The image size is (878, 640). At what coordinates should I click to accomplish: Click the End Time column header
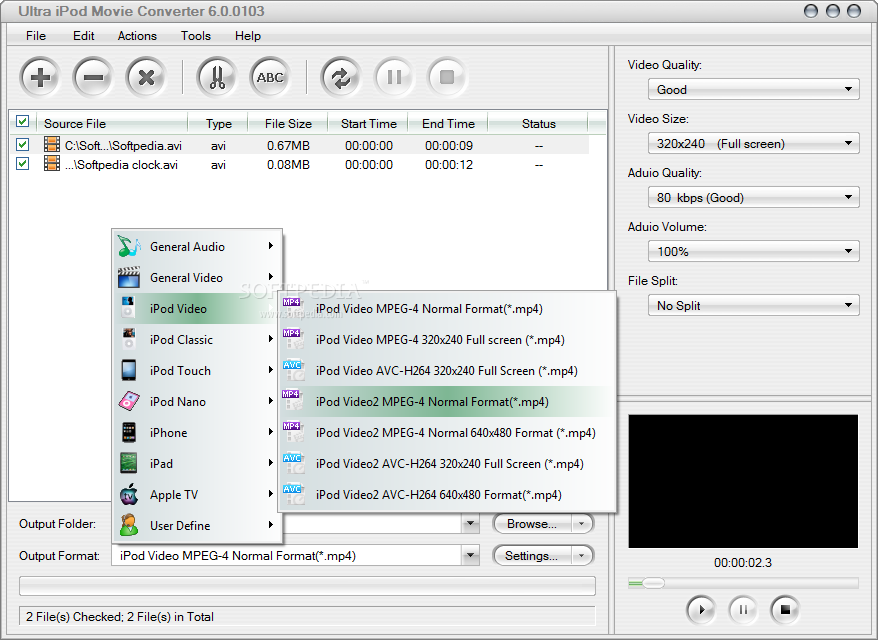point(448,123)
